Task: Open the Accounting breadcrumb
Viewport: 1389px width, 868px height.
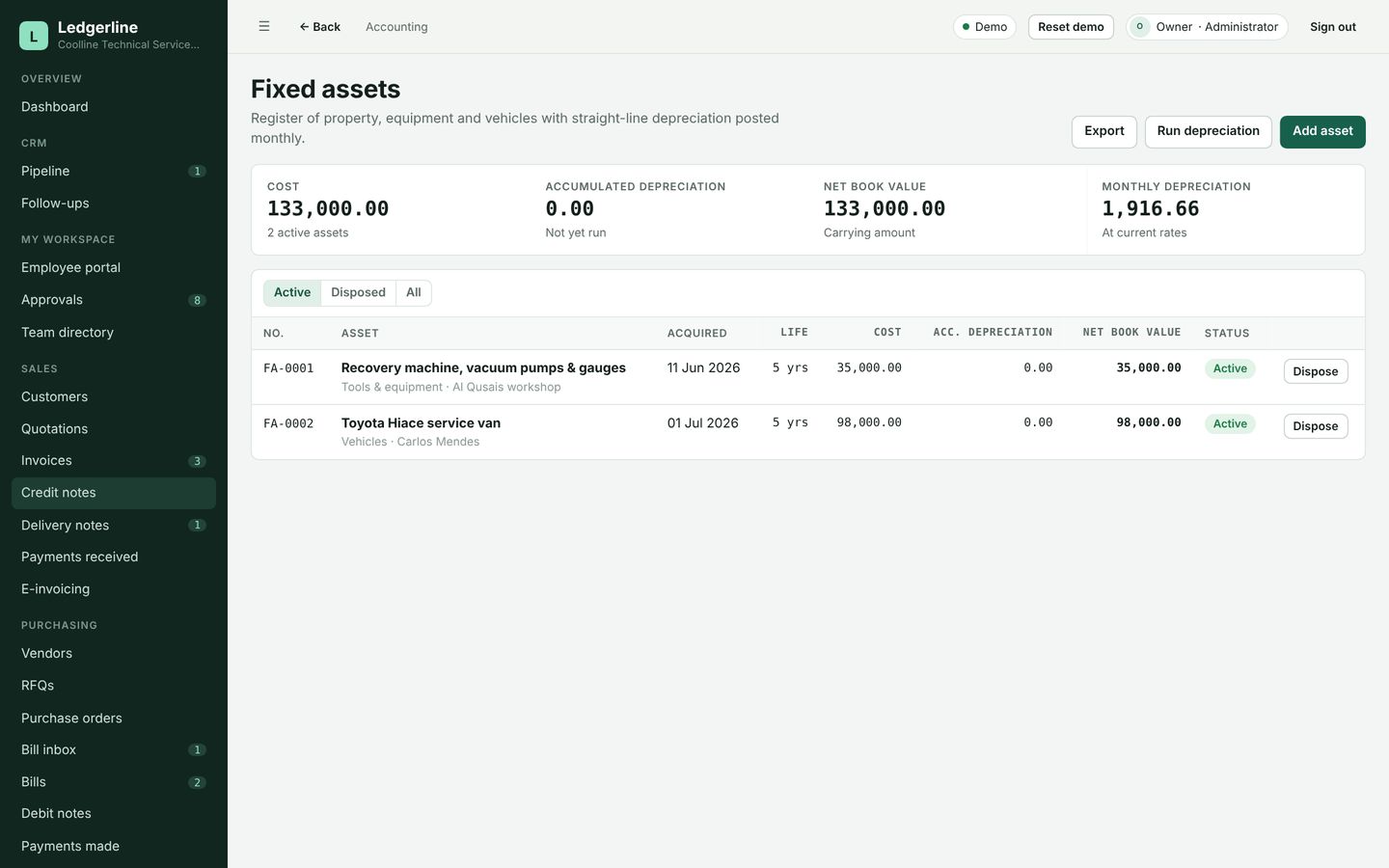Action: coord(396,27)
